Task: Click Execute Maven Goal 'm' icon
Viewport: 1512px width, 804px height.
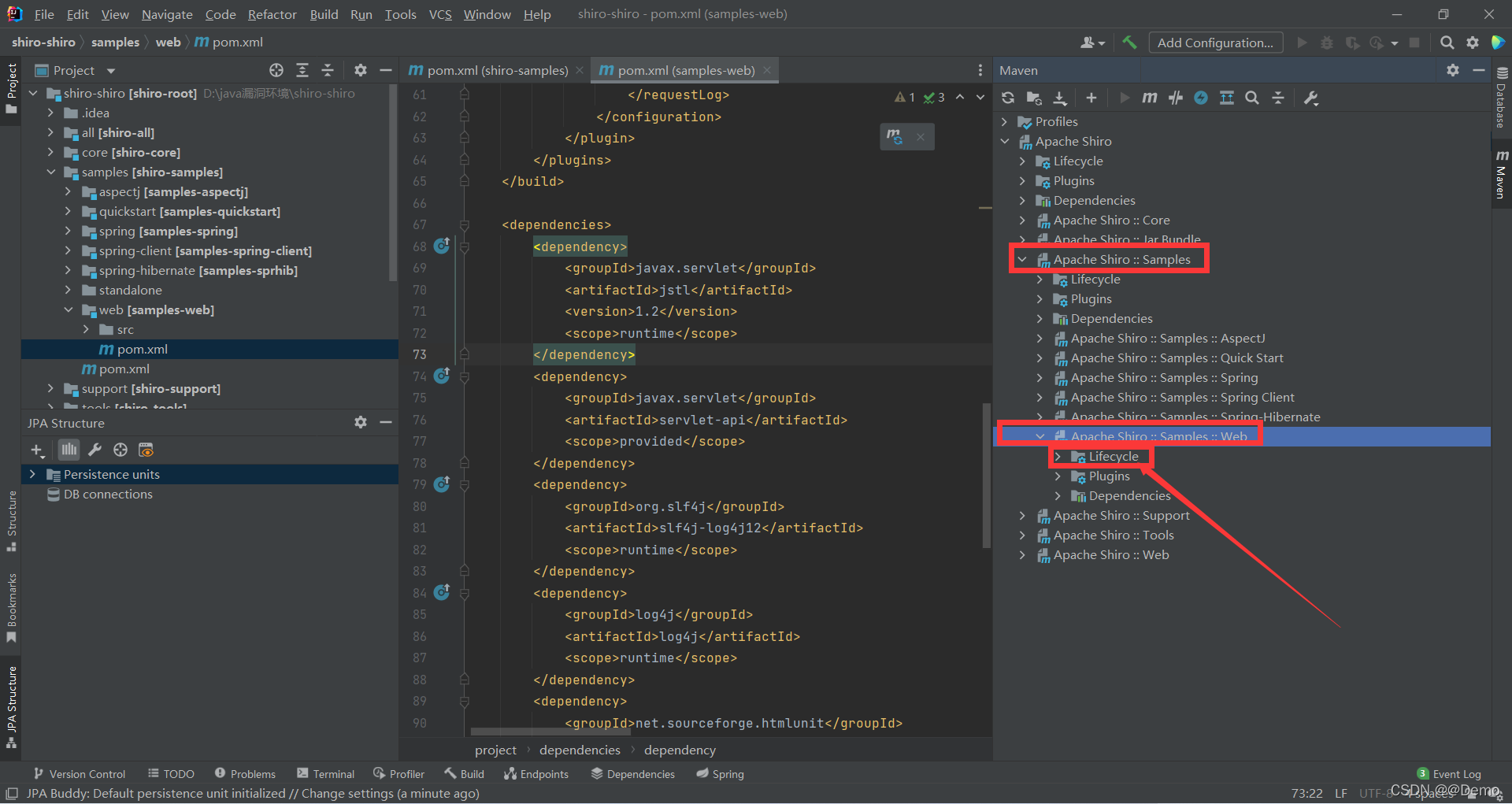Action: tap(1149, 98)
